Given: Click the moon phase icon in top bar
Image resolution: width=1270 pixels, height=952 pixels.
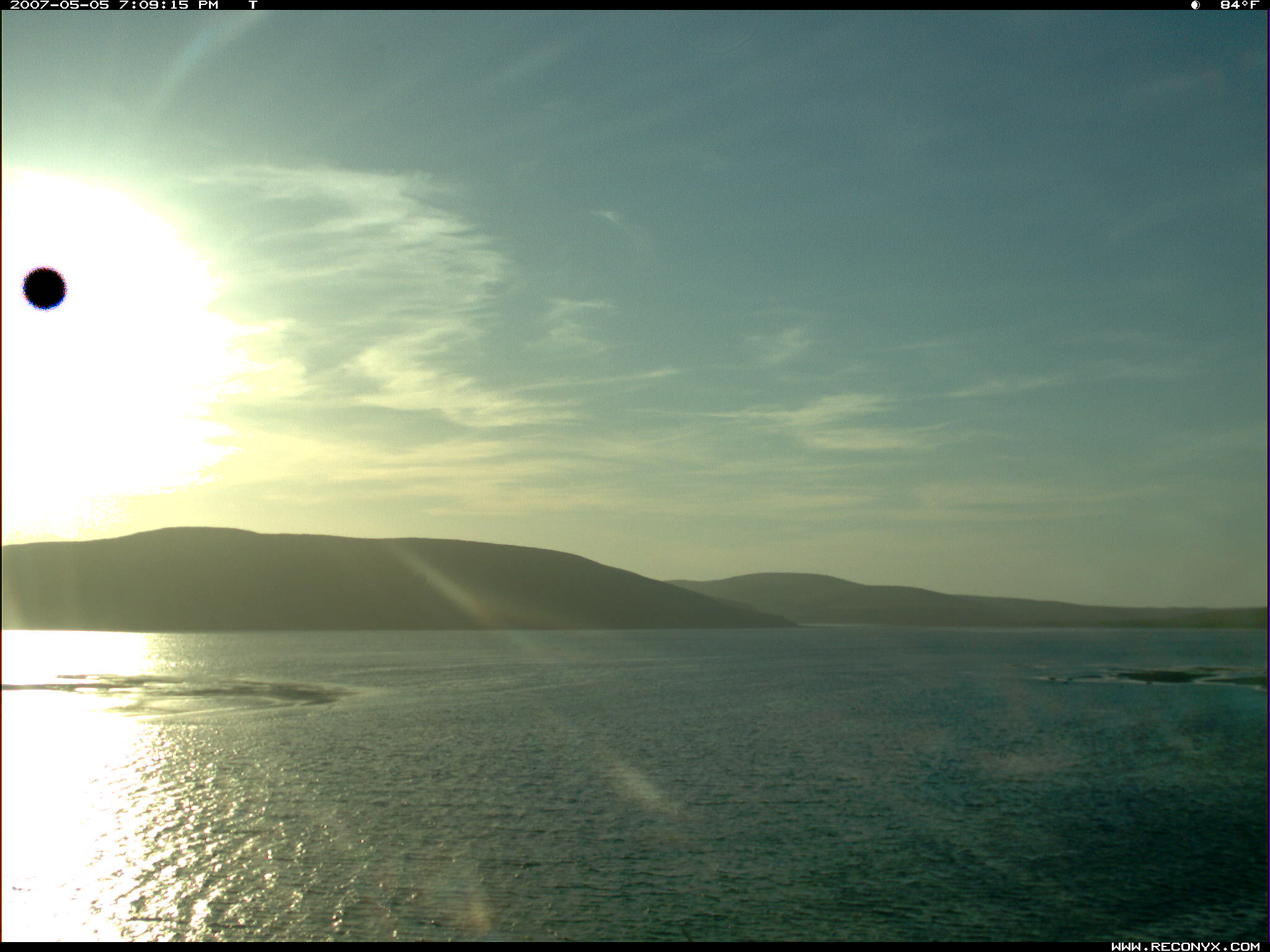Looking at the screenshot, I should coord(1195,5).
